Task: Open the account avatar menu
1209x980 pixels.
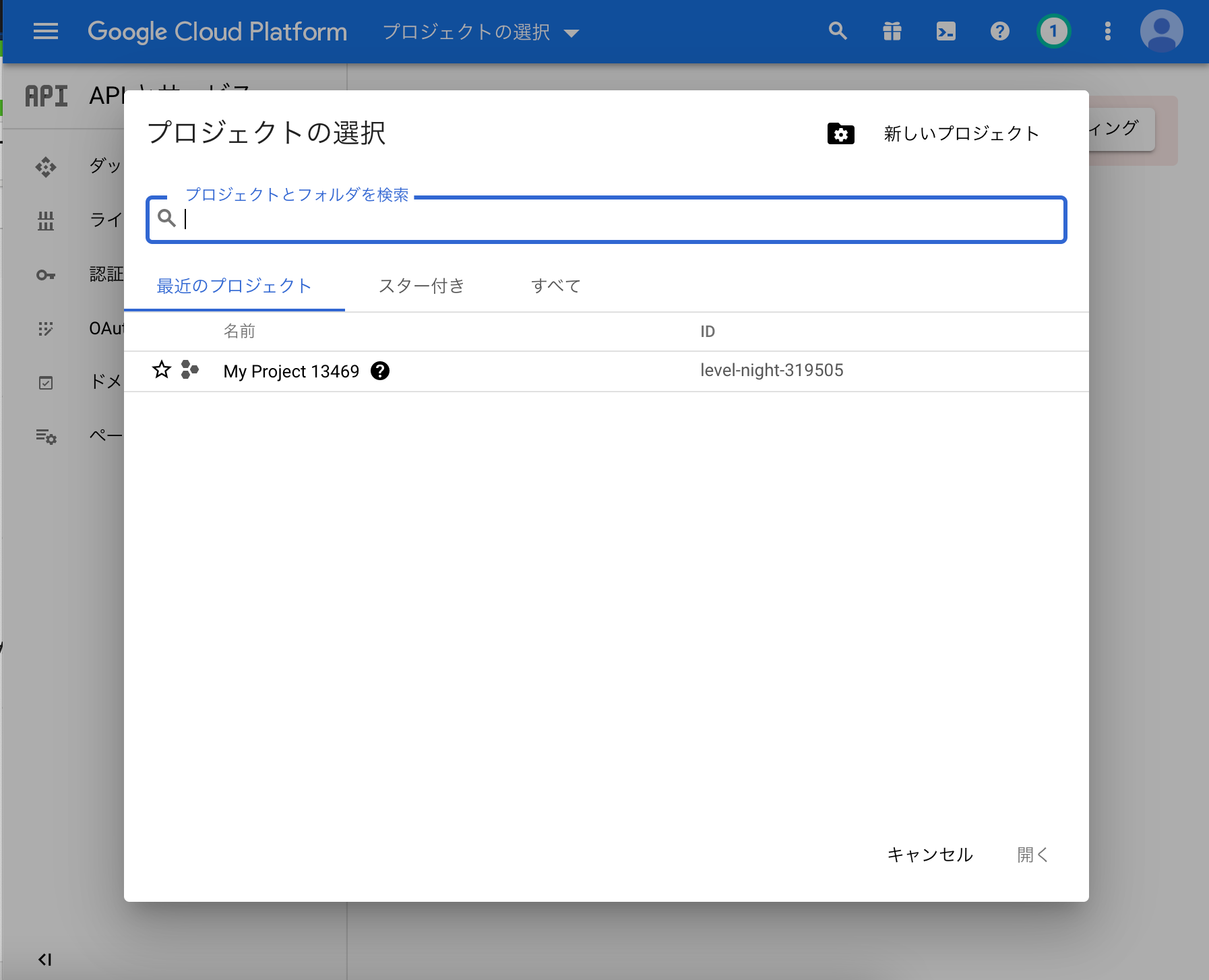Action: pyautogui.click(x=1160, y=31)
